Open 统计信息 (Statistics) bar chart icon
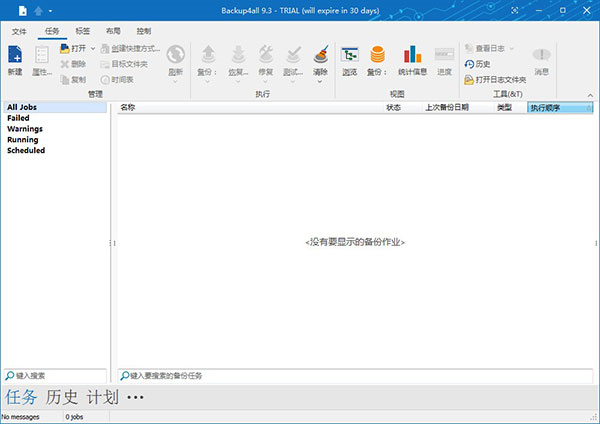This screenshot has height=424, width=600. click(412, 54)
